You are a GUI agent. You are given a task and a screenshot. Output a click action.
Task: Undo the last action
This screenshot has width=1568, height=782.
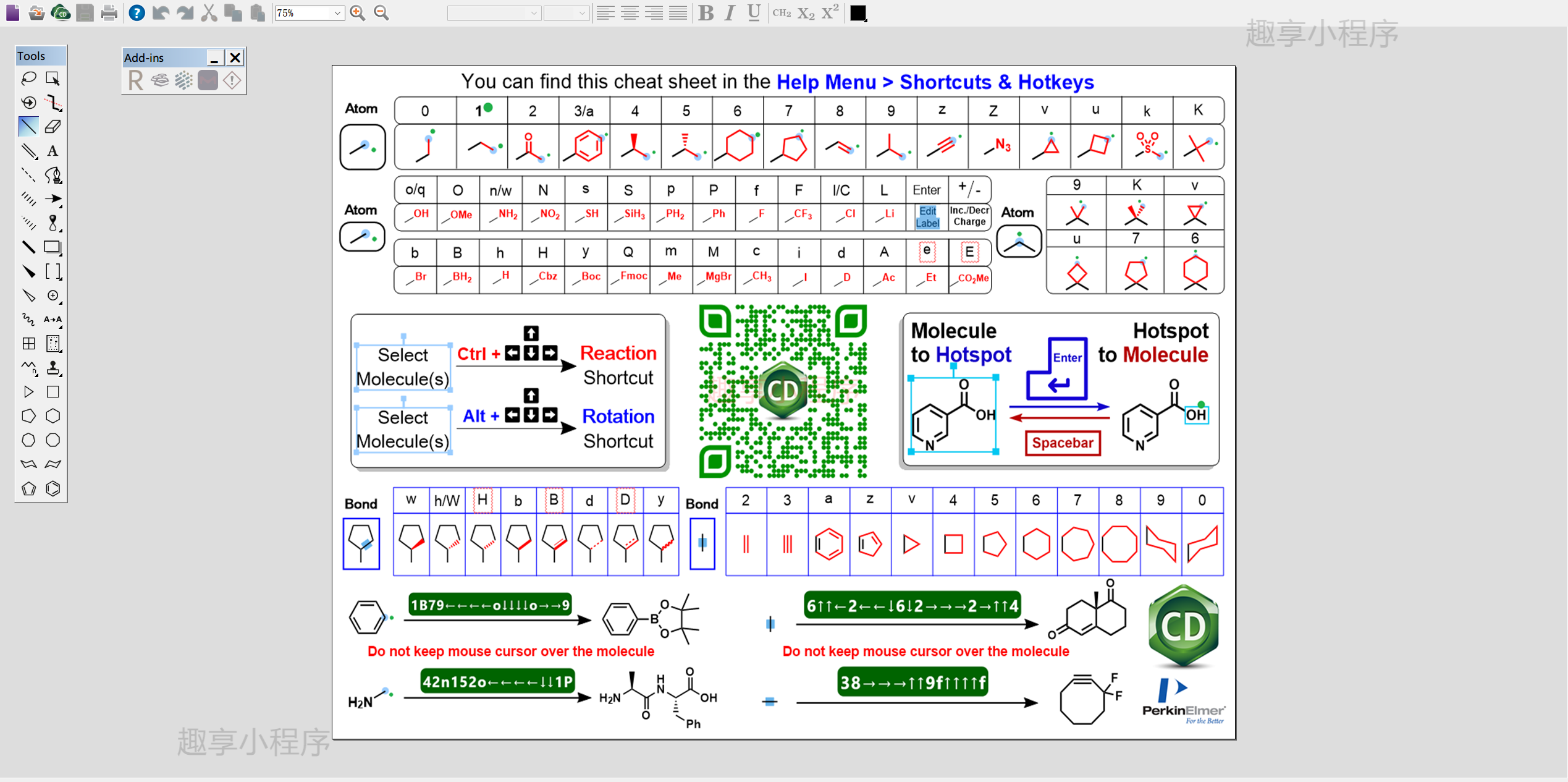pyautogui.click(x=161, y=12)
